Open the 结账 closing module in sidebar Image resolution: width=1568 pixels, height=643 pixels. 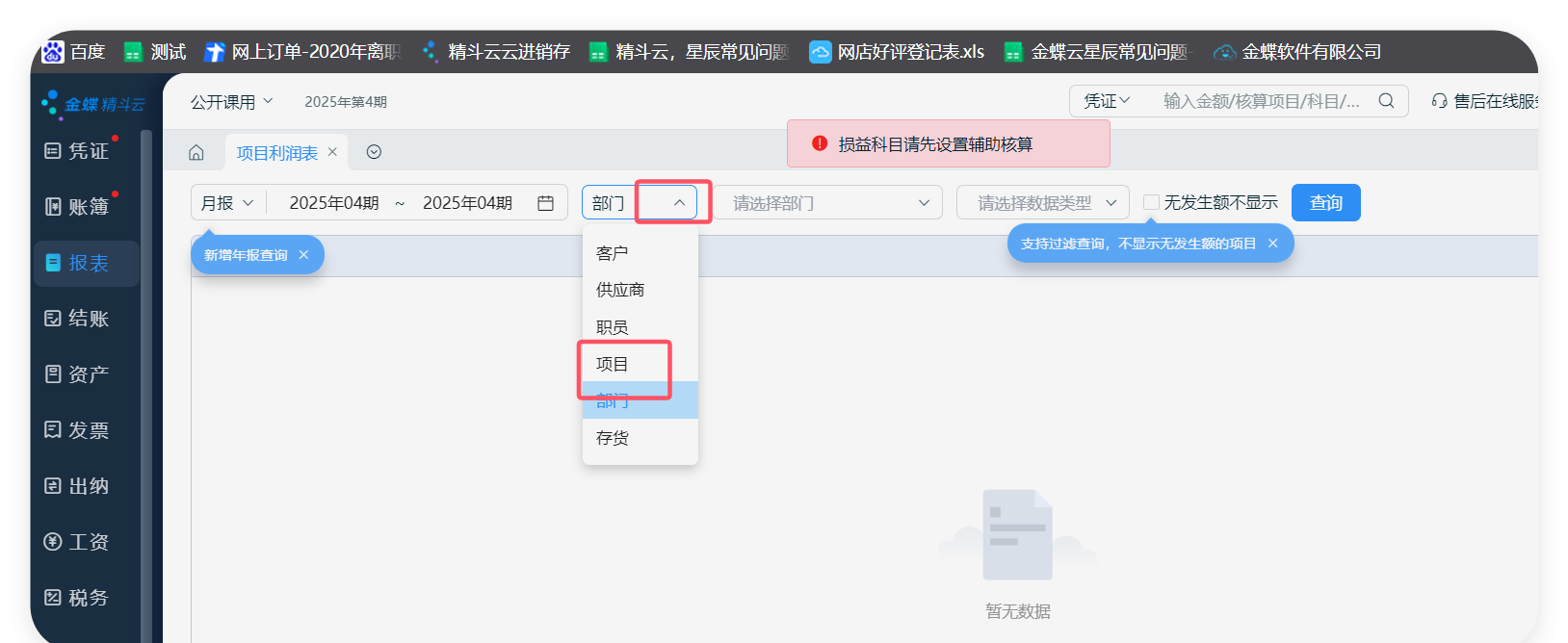coord(78,319)
